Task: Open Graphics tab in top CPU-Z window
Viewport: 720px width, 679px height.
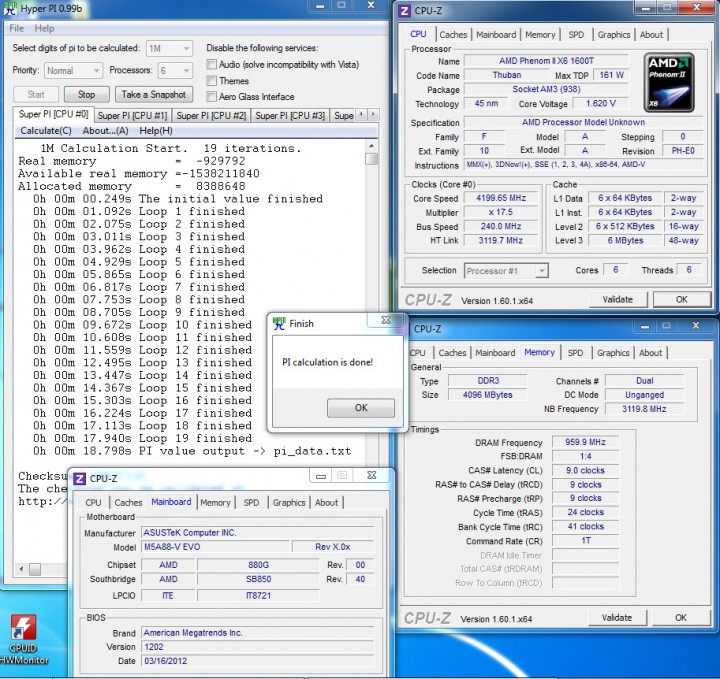Action: [x=614, y=35]
